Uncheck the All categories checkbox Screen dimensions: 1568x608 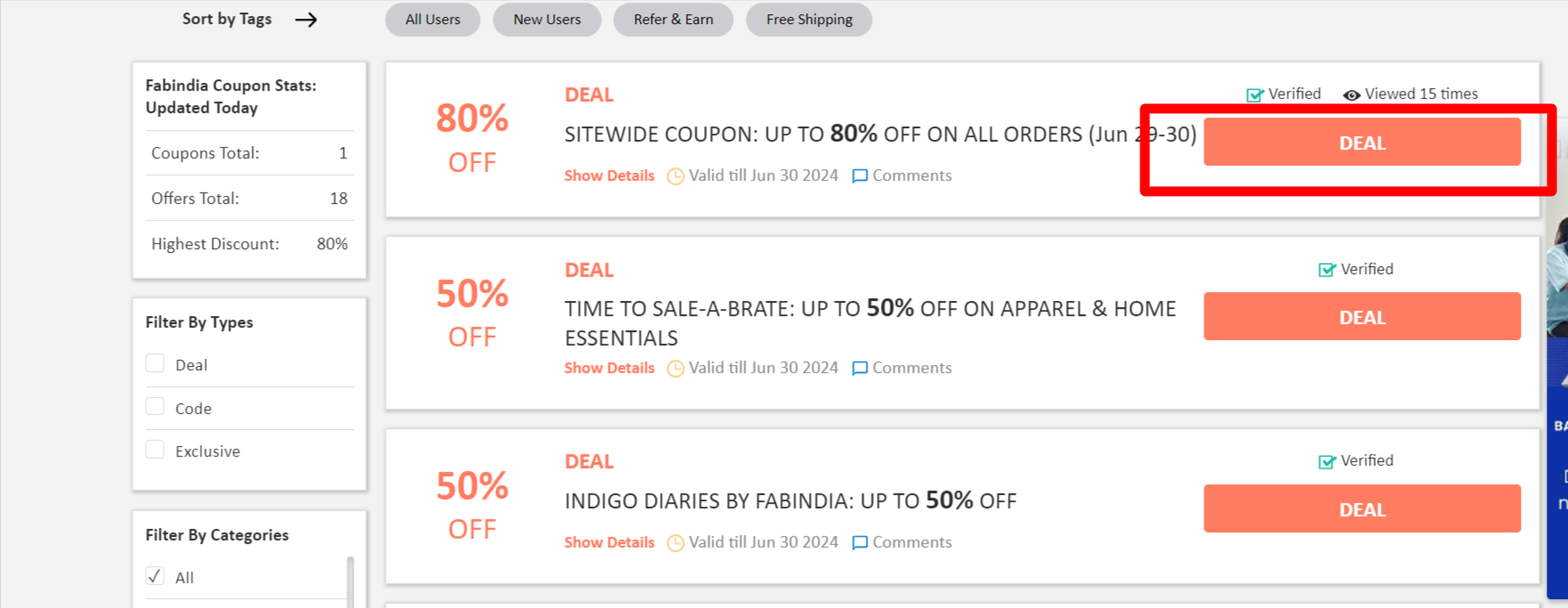[155, 576]
